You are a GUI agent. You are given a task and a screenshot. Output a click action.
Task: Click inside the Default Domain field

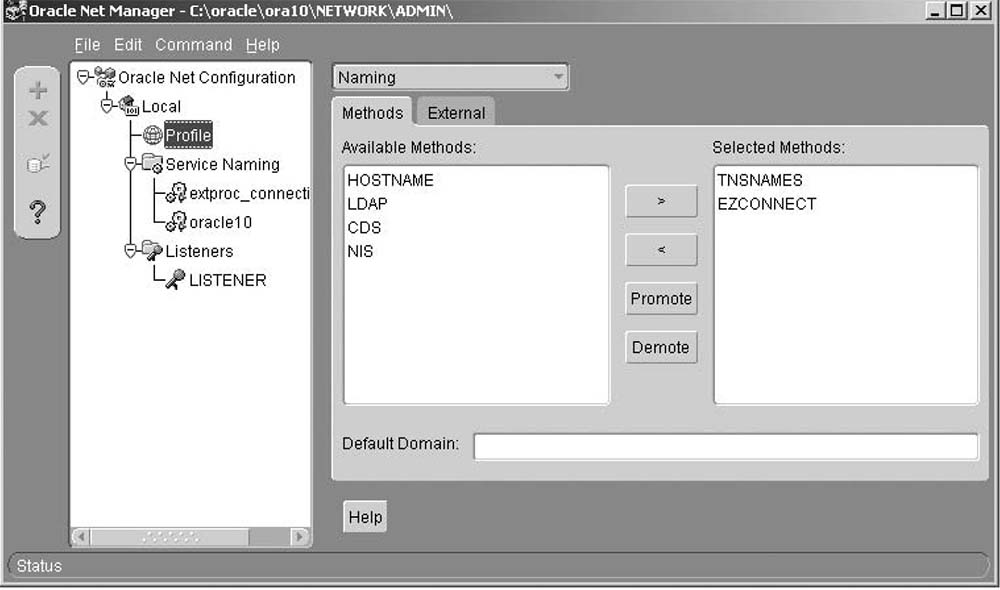(x=726, y=446)
